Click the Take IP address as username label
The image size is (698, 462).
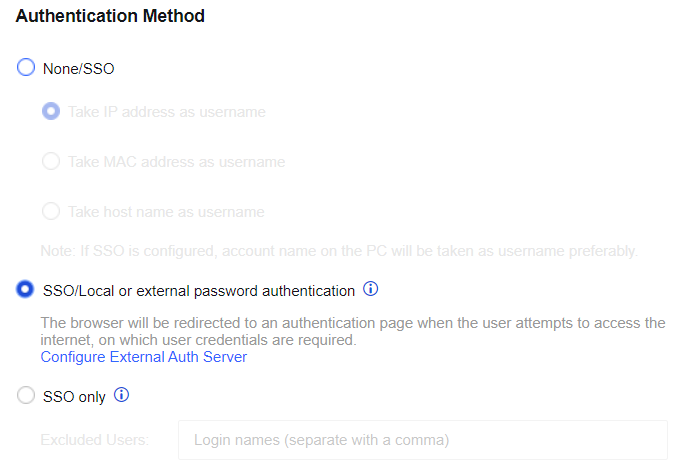[166, 112]
